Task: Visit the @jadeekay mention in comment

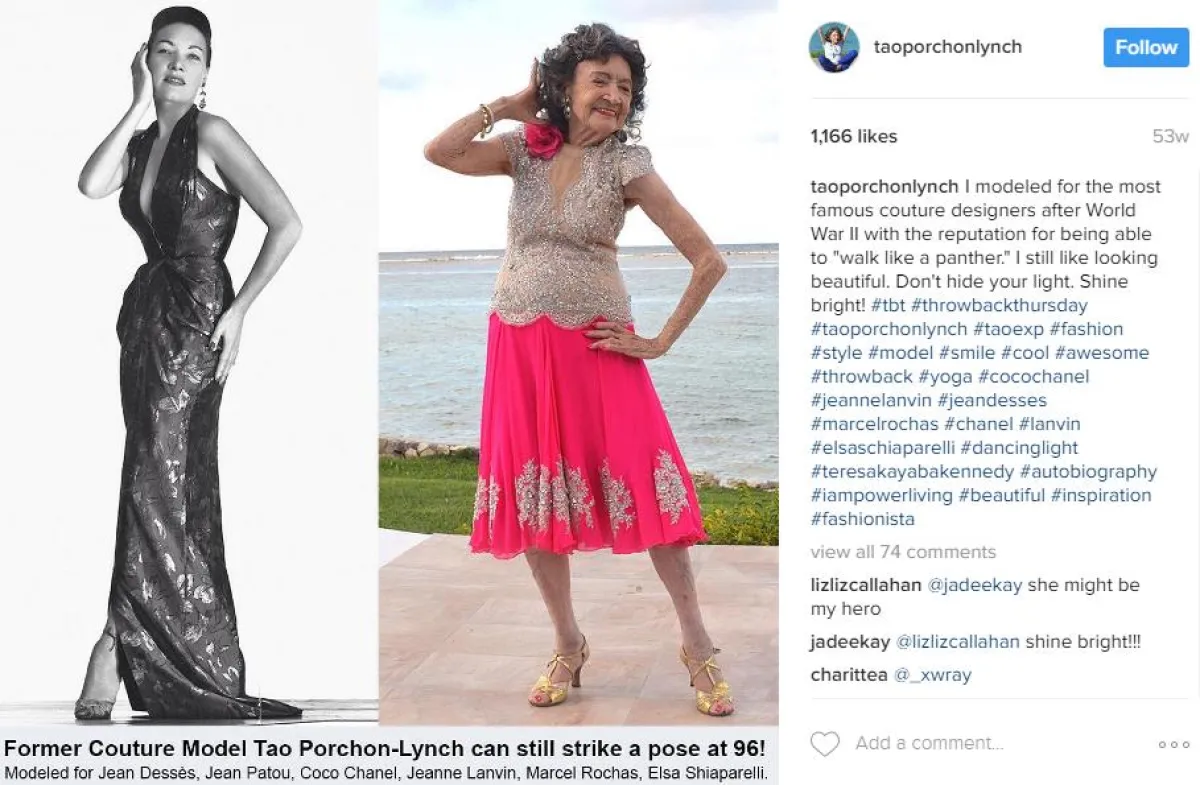Action: point(975,585)
